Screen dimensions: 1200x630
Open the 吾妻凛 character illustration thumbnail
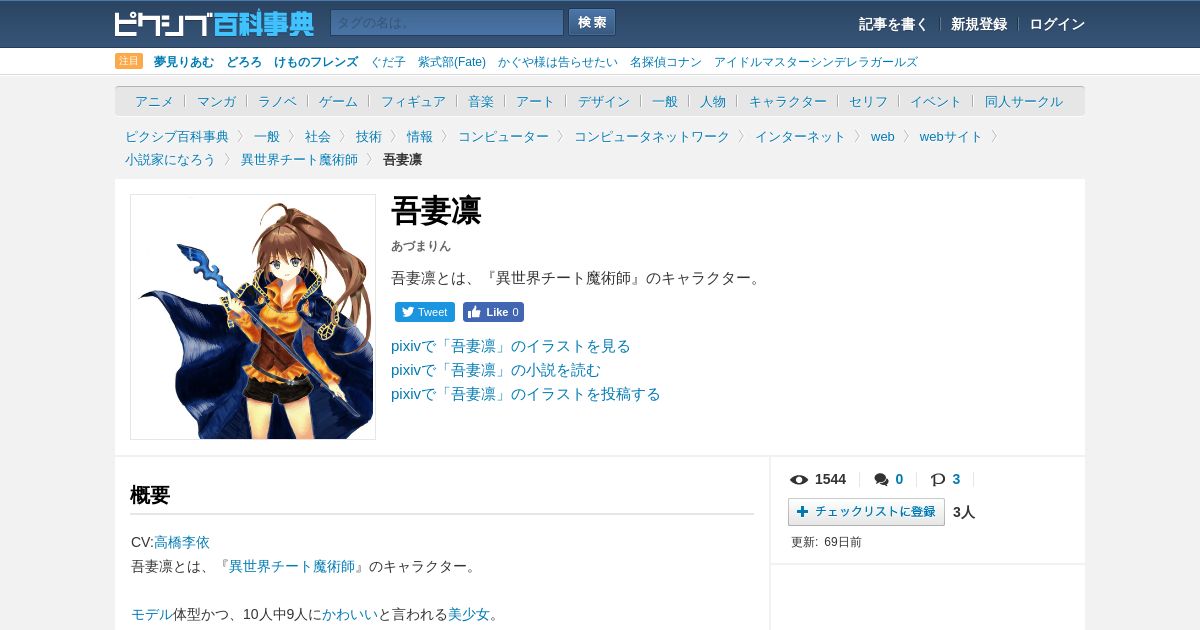tap(253, 317)
